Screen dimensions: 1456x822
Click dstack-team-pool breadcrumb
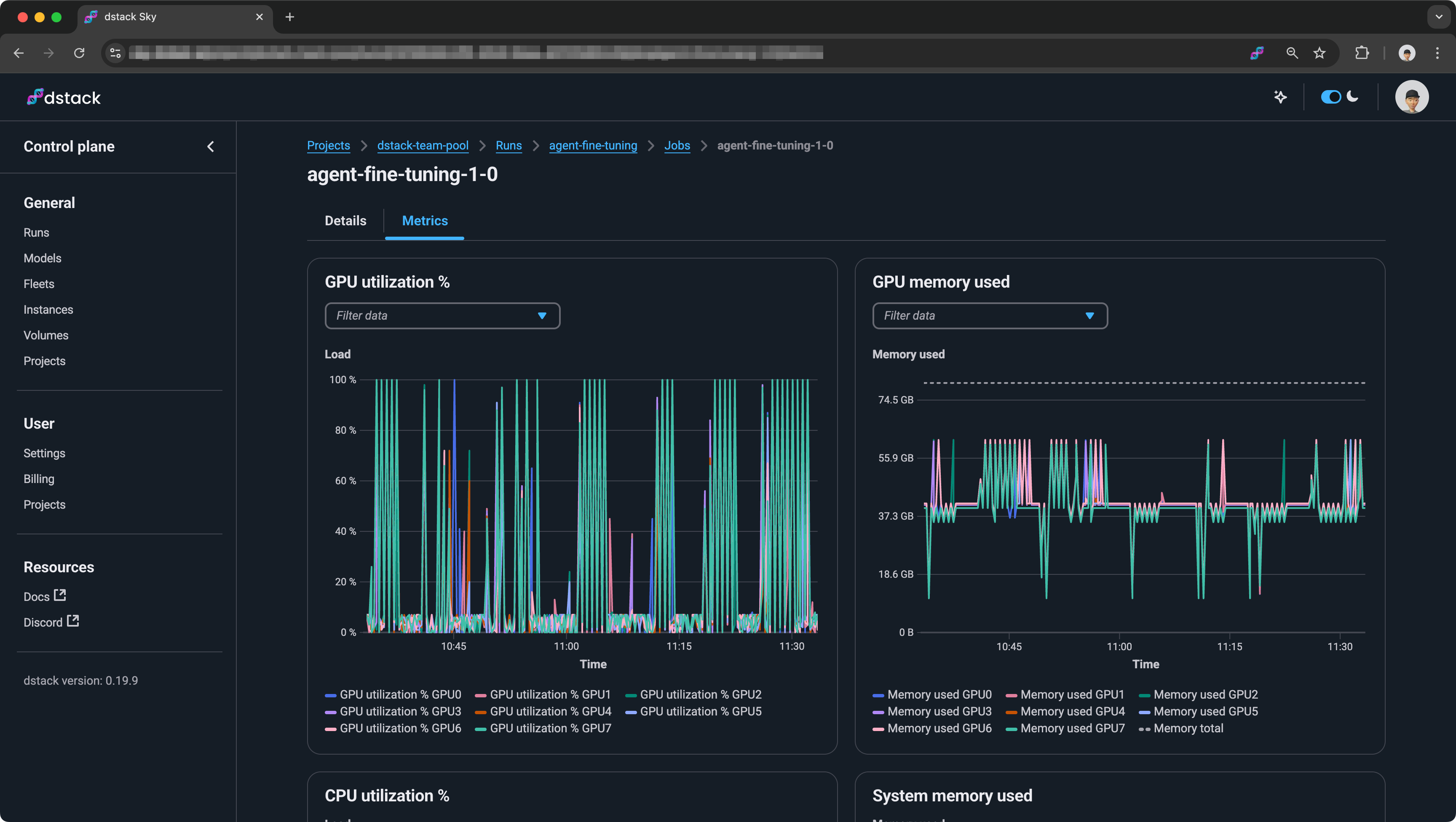coord(423,145)
